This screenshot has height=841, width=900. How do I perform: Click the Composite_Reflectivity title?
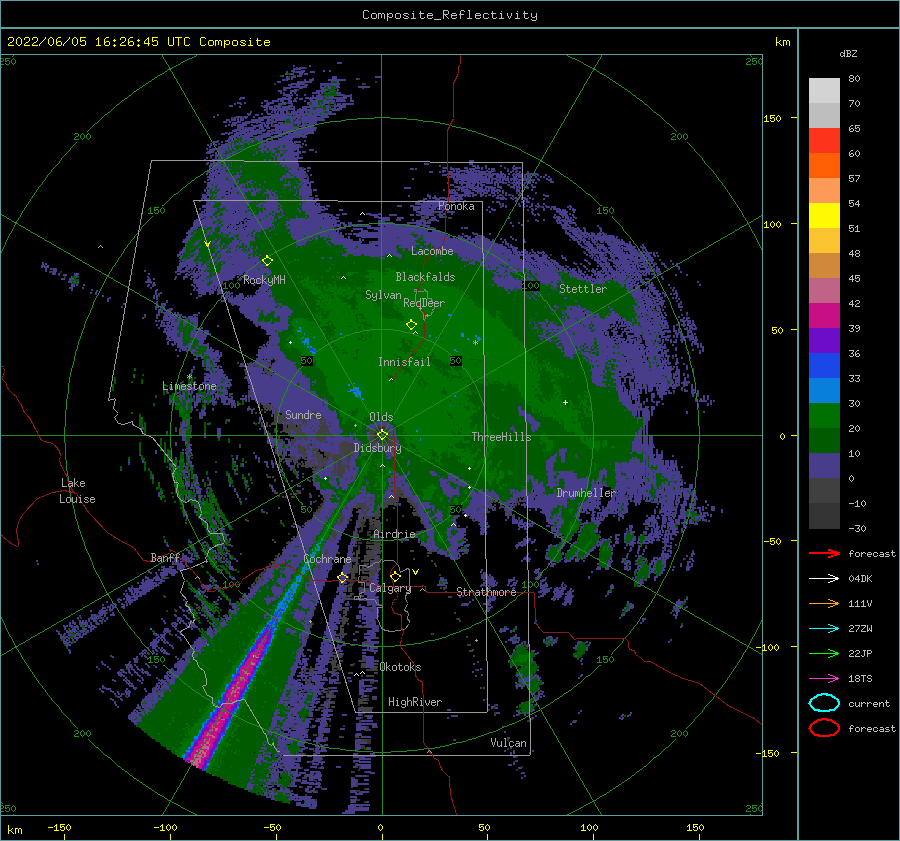(x=450, y=15)
